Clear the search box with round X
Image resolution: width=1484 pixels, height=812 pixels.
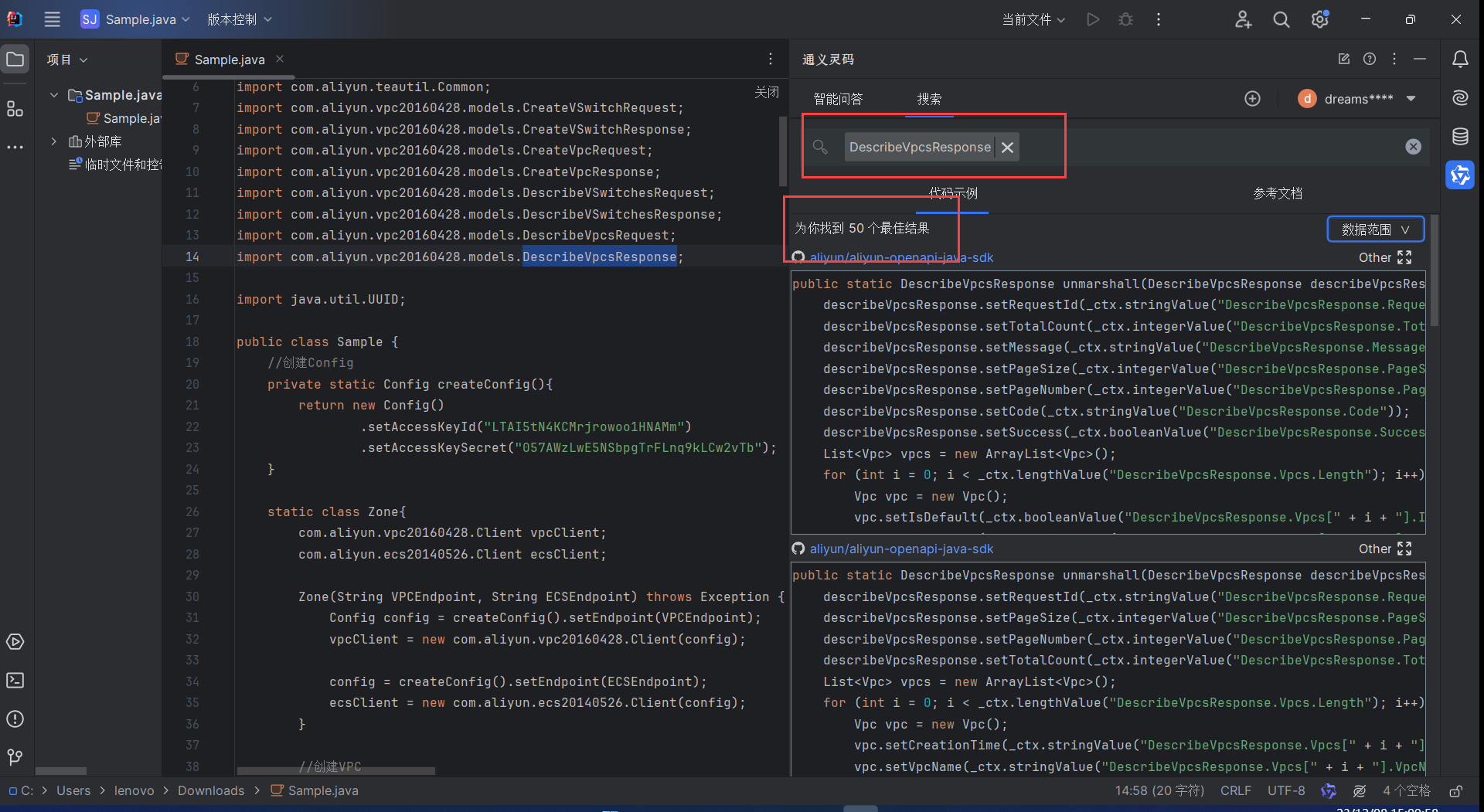(x=1413, y=147)
